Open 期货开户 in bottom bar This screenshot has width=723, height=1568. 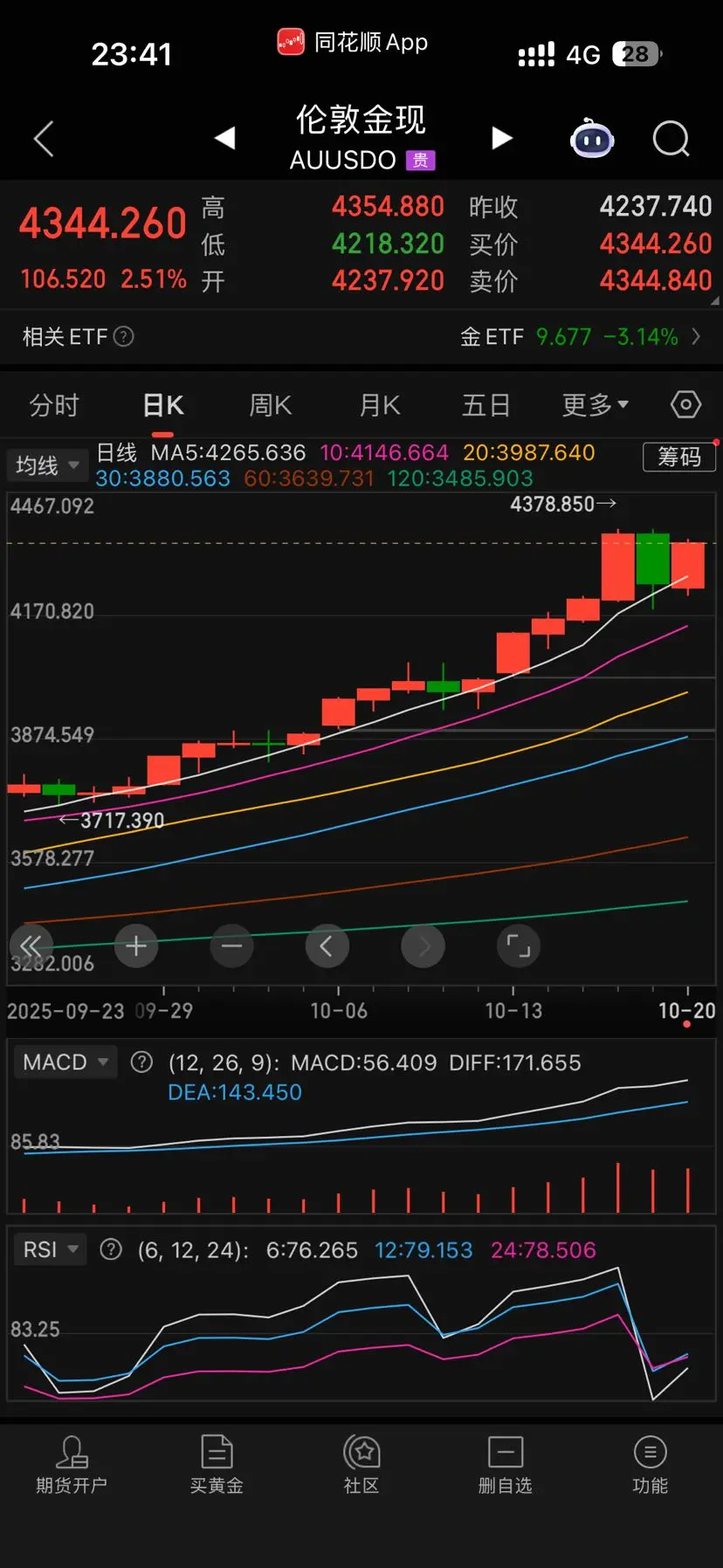point(72,1464)
